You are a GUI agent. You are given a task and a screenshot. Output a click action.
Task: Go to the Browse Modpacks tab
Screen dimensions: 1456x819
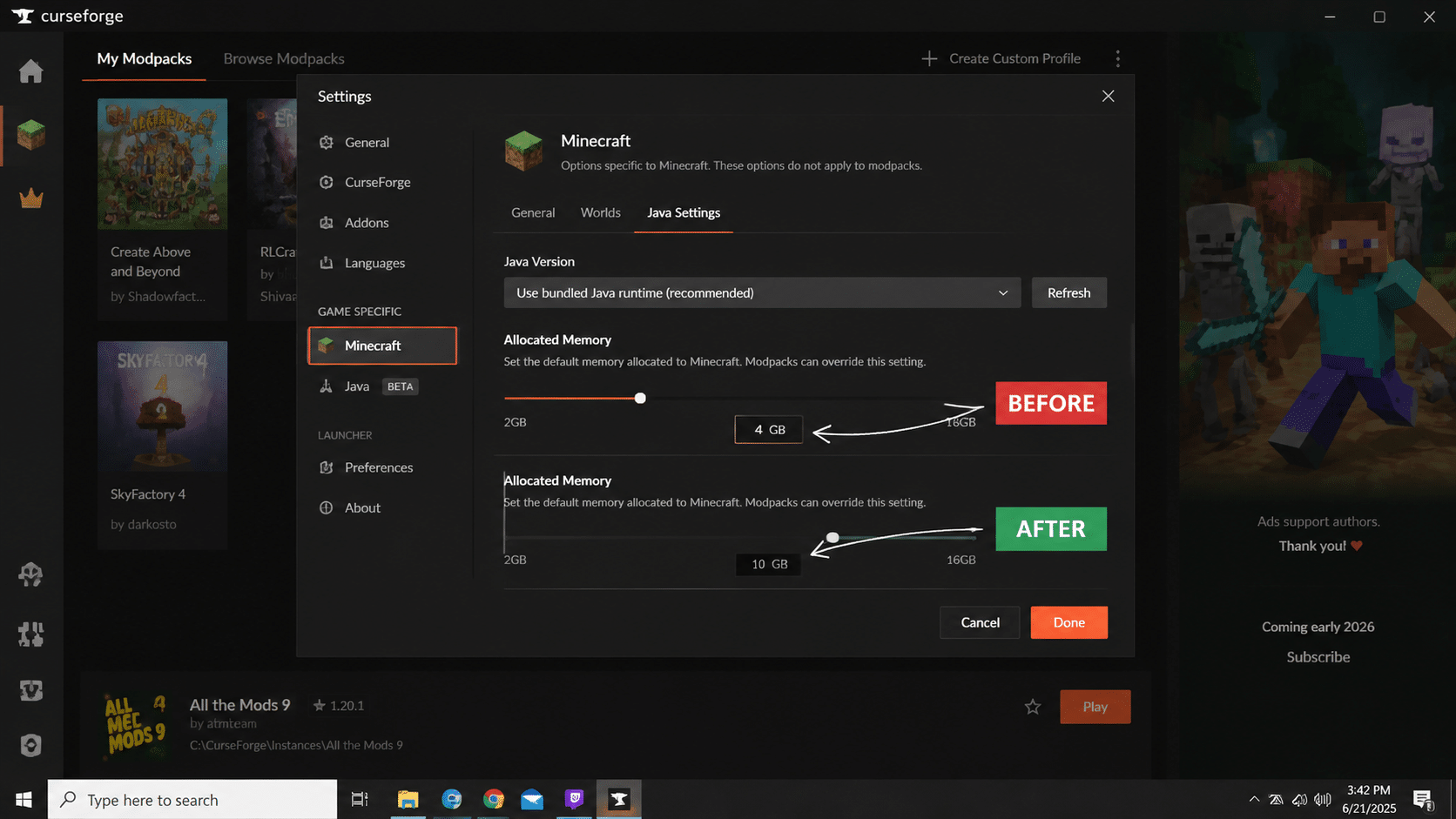point(284,58)
